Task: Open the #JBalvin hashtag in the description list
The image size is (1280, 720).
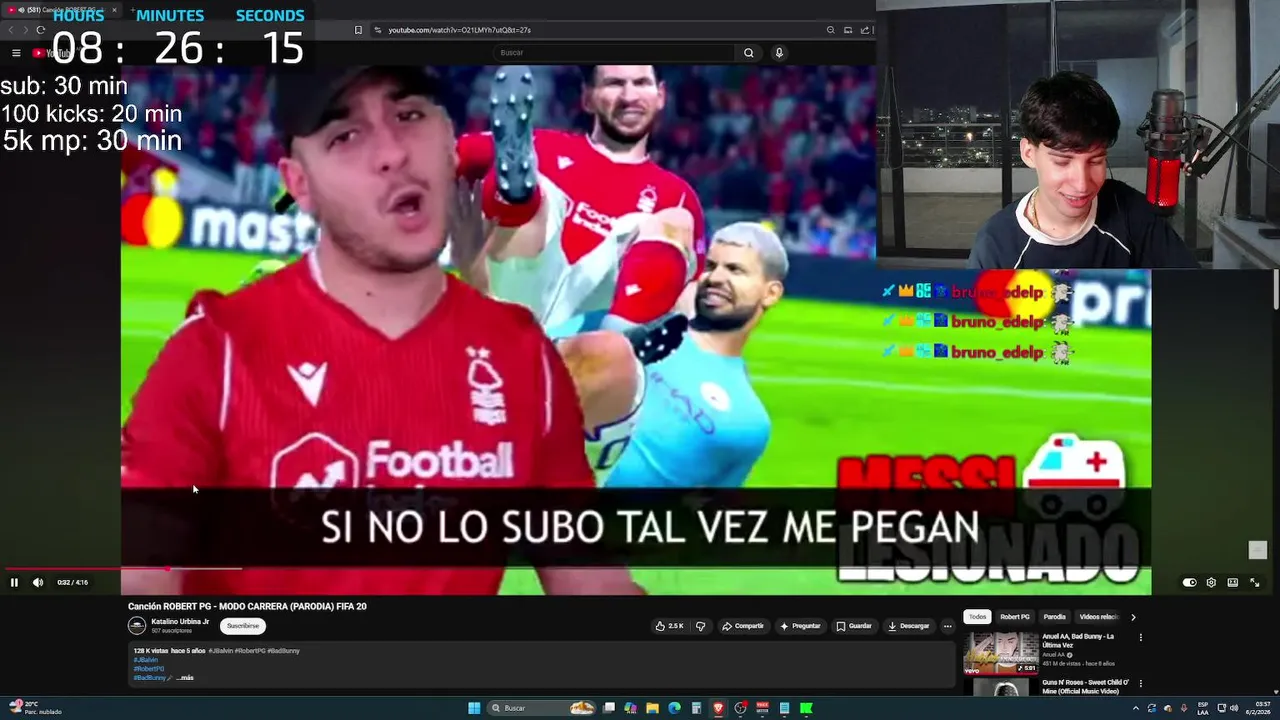Action: tap(146, 660)
